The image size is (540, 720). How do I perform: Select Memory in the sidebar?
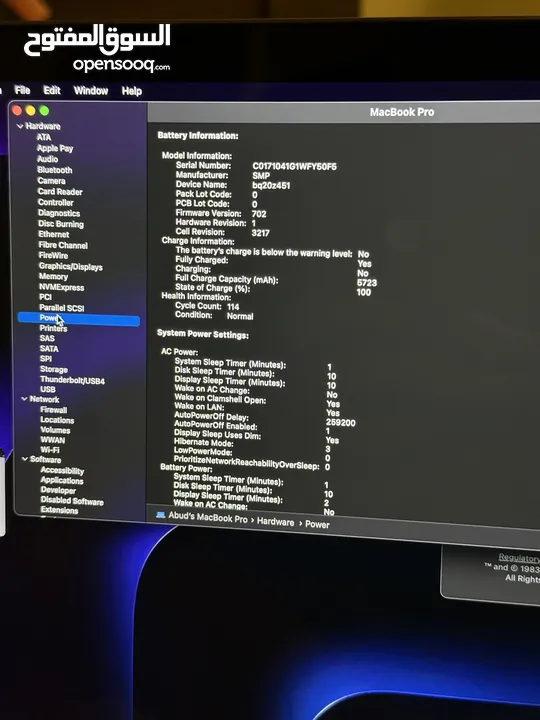[x=53, y=276]
